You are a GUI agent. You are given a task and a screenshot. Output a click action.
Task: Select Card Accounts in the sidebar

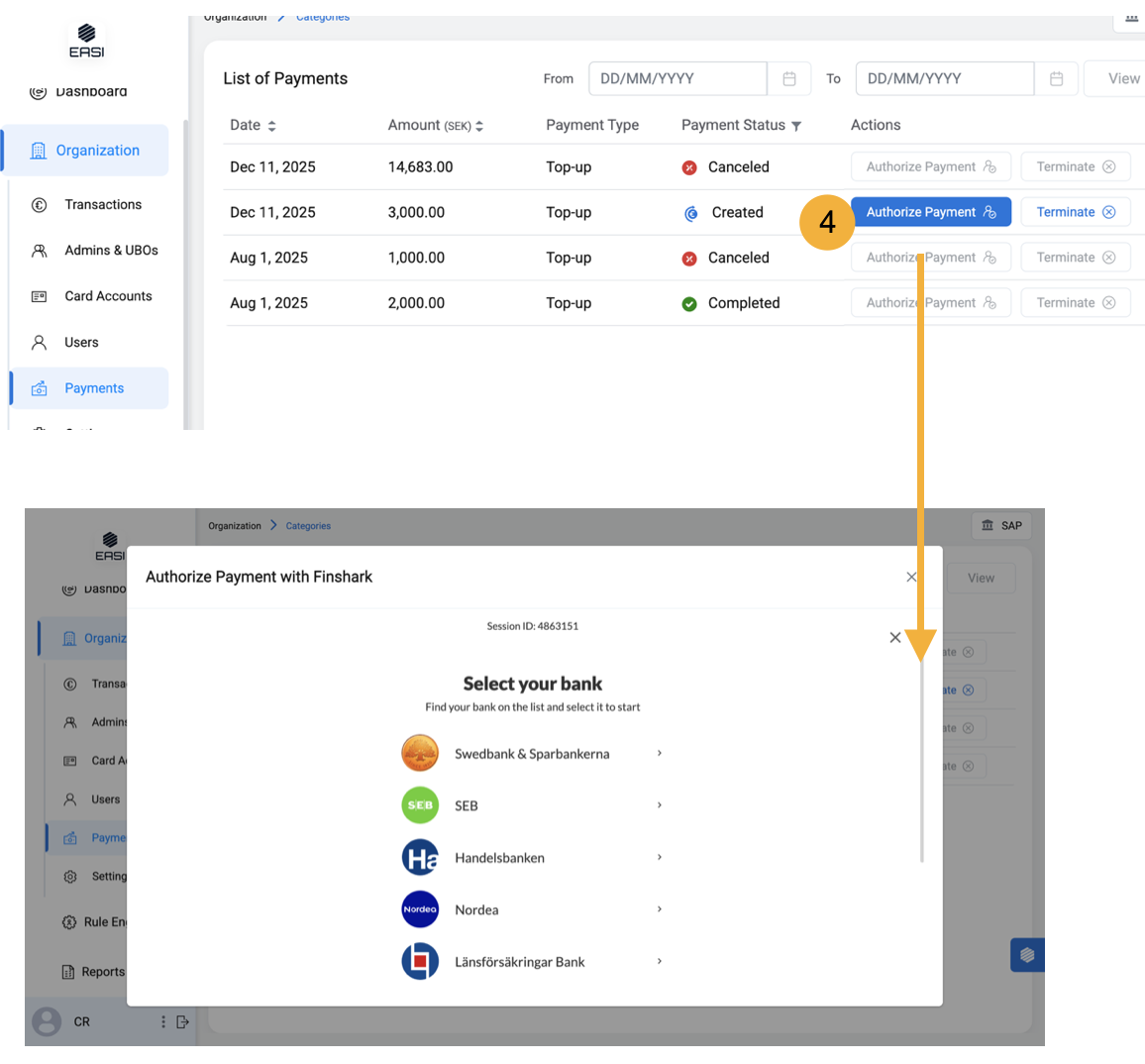click(108, 296)
